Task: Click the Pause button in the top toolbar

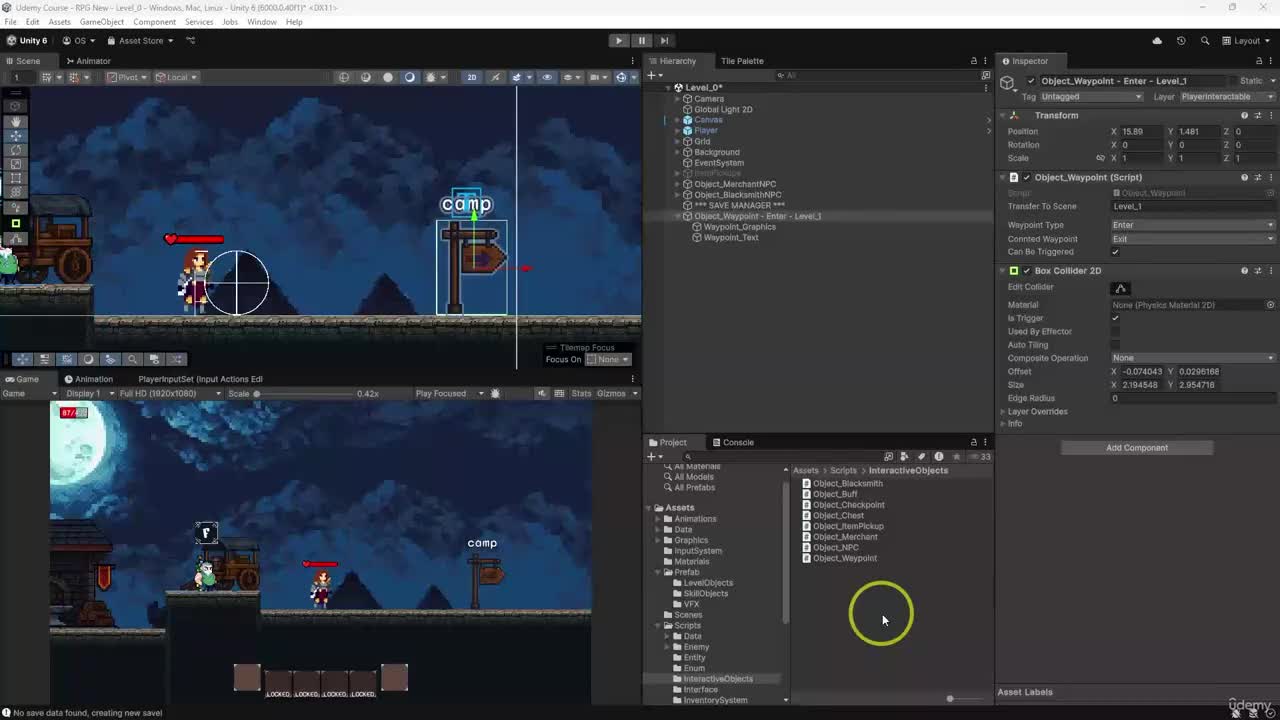Action: (642, 41)
